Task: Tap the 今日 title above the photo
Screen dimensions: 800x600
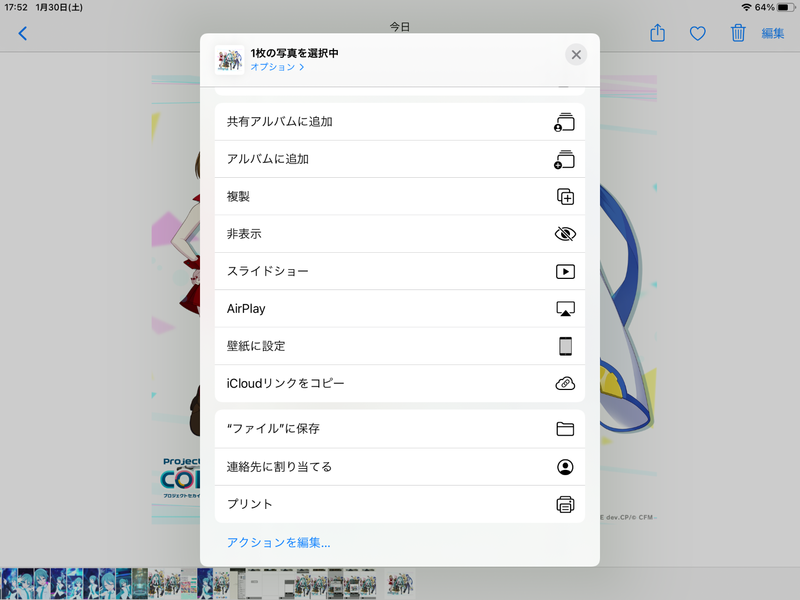Action: pyautogui.click(x=399, y=27)
